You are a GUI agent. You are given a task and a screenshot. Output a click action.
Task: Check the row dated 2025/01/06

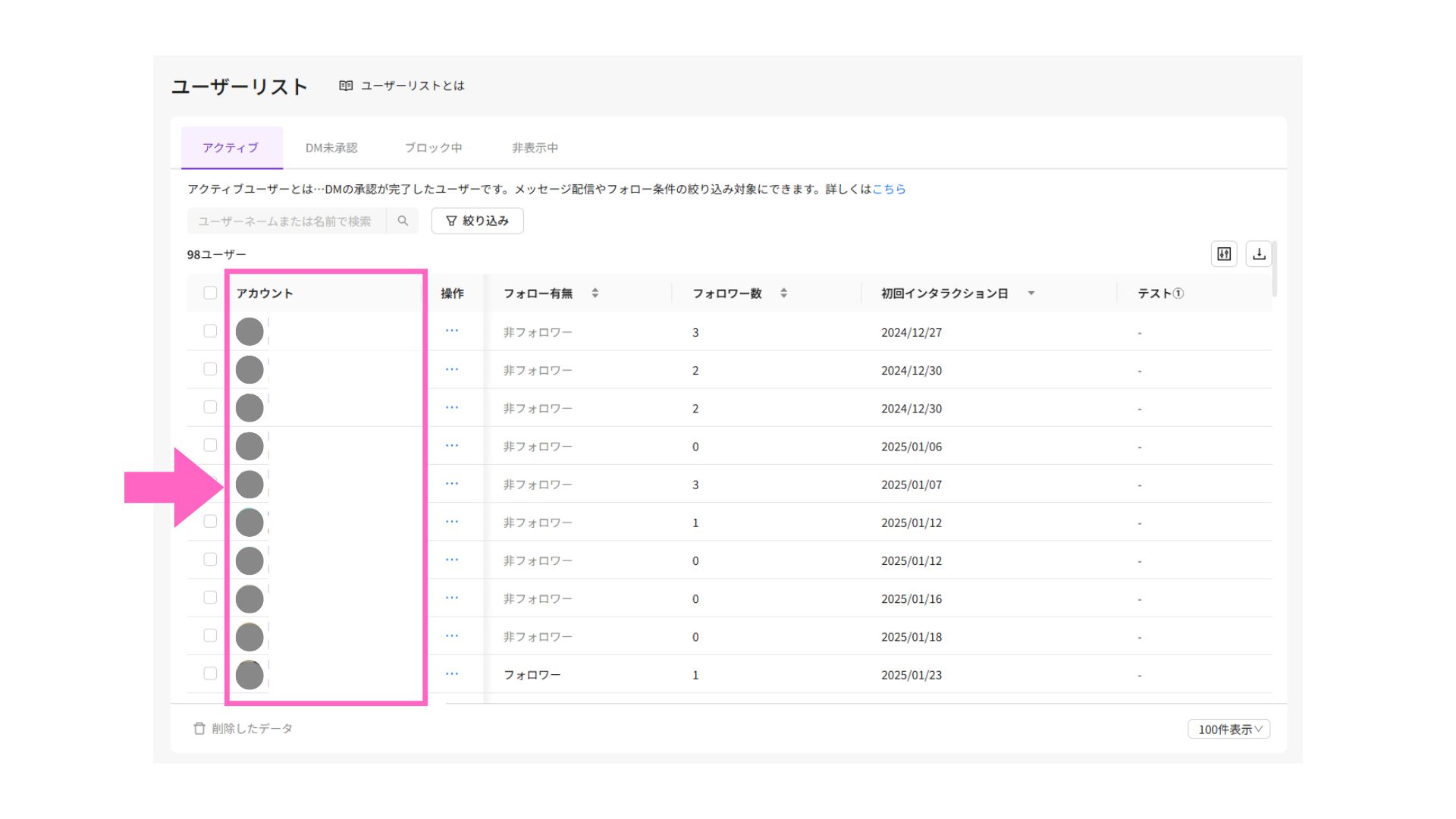pyautogui.click(x=210, y=445)
